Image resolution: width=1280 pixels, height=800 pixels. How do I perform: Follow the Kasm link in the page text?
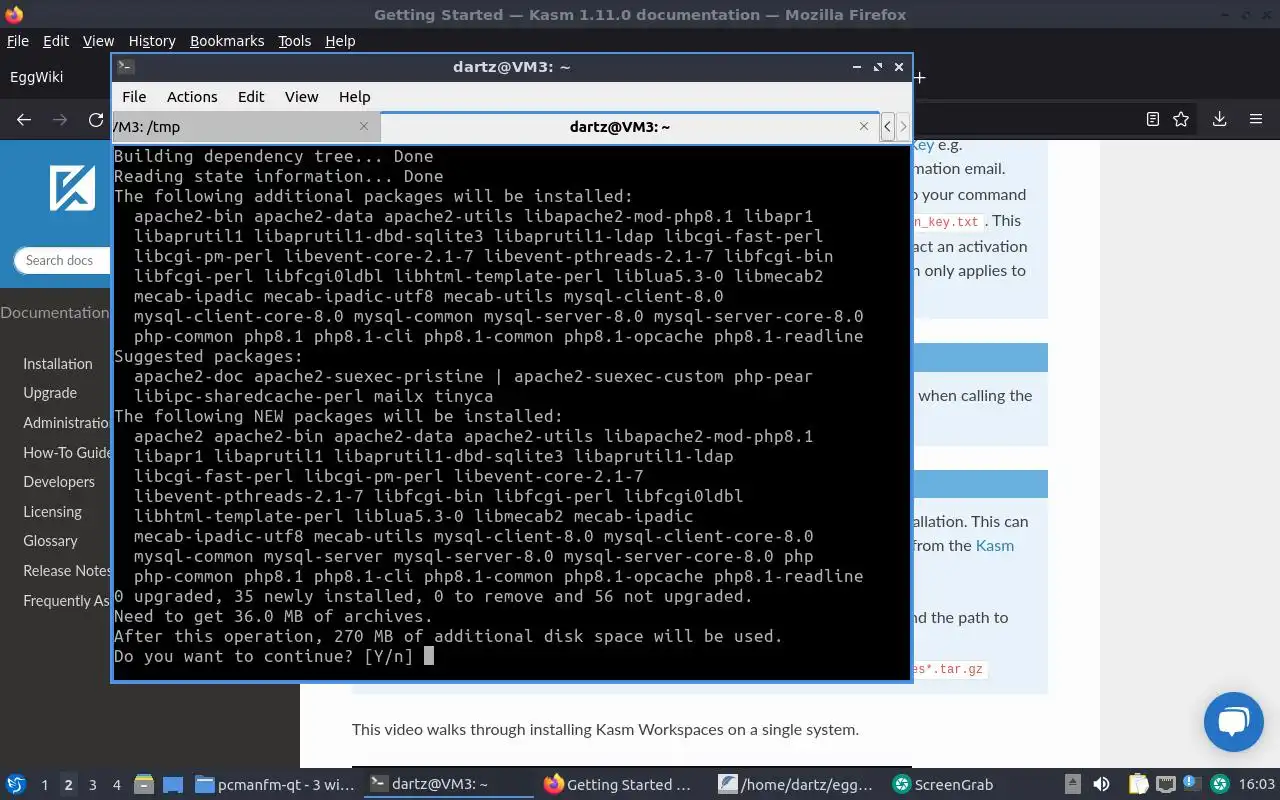(995, 546)
